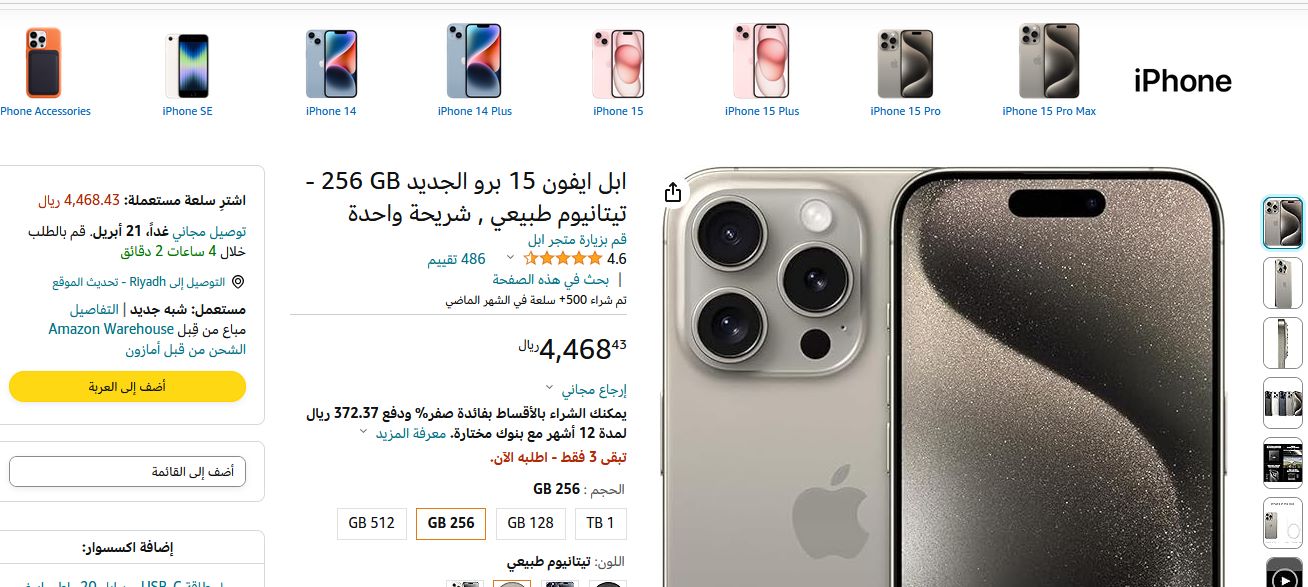
Task: Open the iPhone 15 Pro Max category icon
Action: pos(1049,61)
